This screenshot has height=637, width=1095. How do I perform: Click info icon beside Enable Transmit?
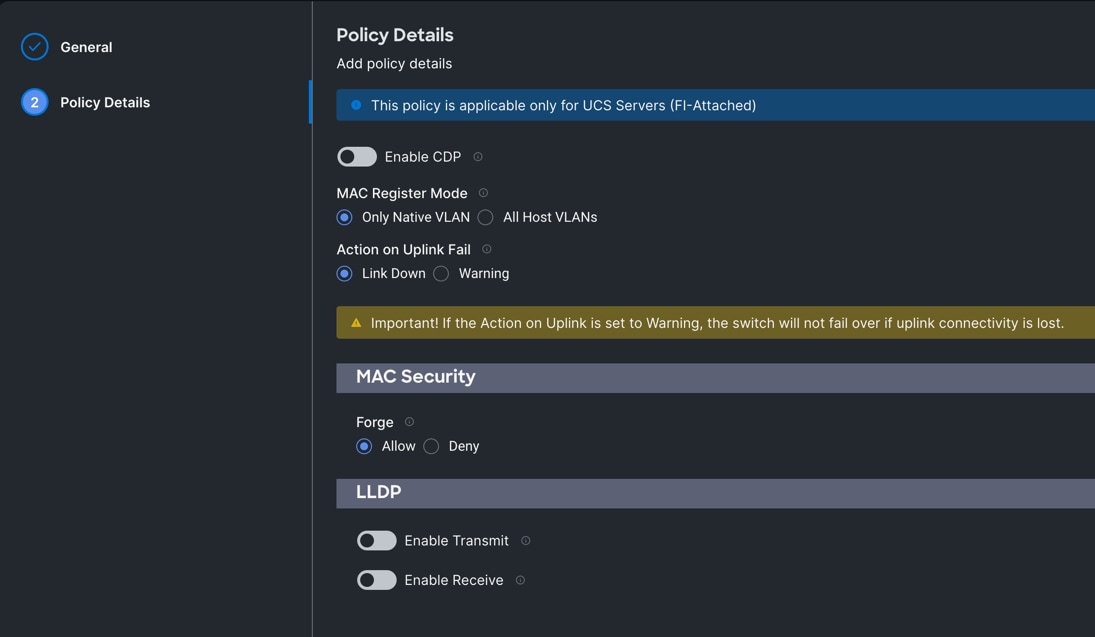(526, 541)
